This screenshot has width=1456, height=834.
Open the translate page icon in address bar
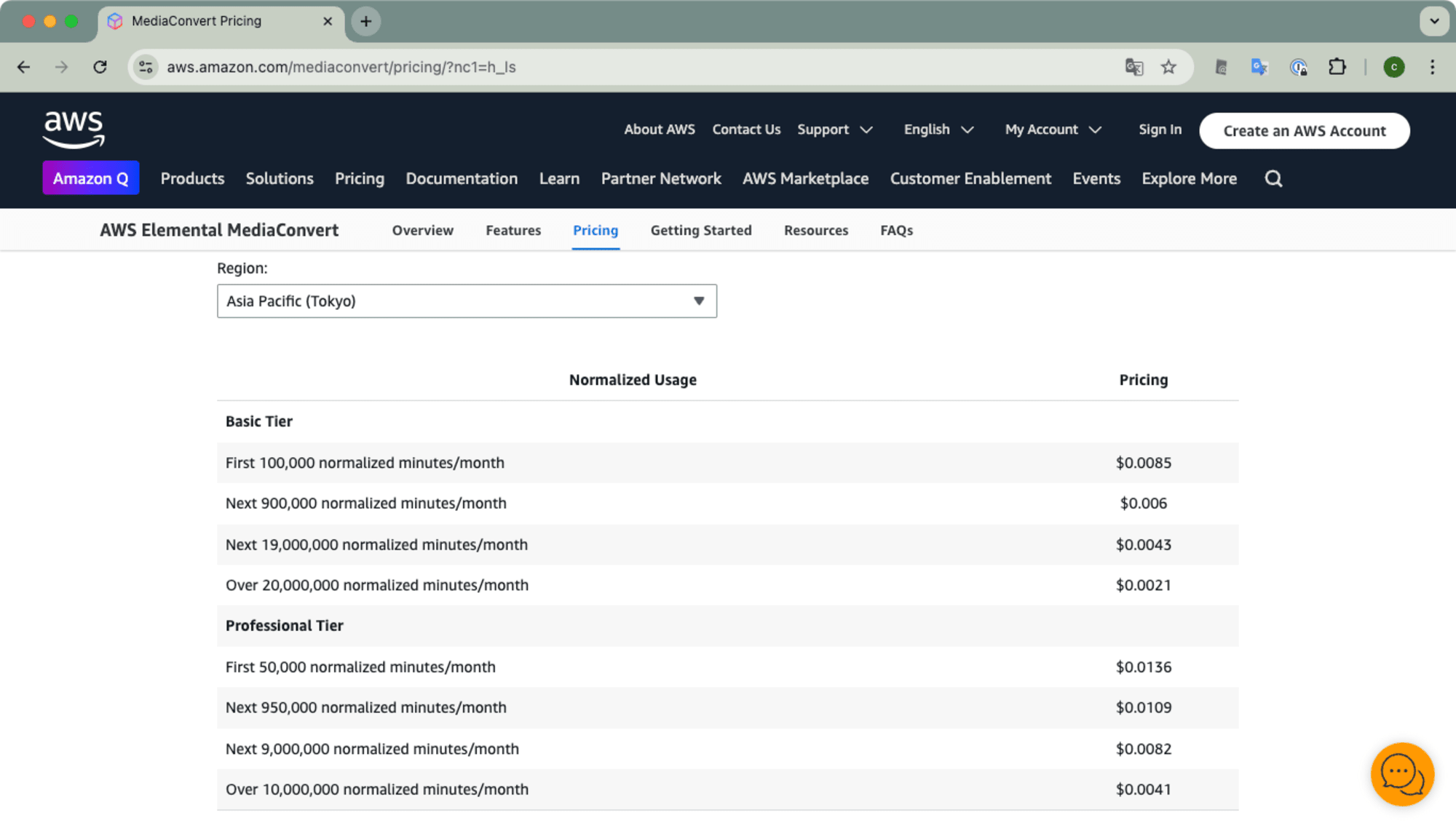(1133, 67)
